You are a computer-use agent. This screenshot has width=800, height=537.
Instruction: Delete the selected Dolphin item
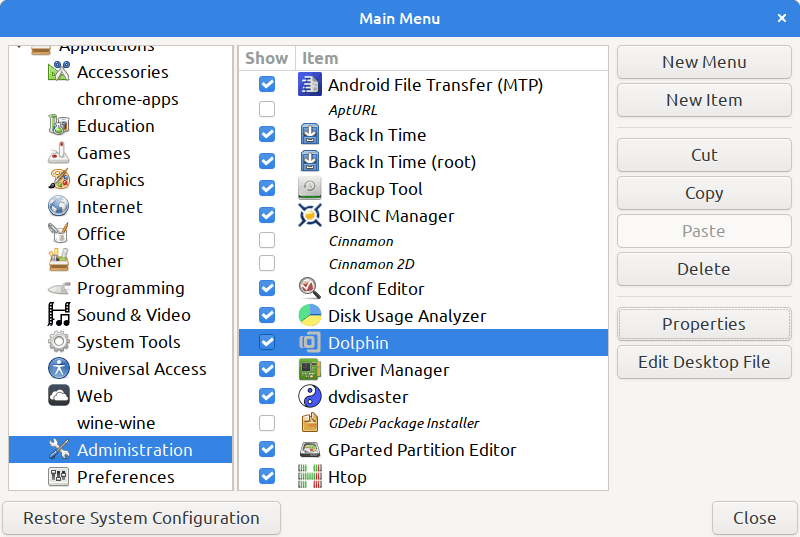point(704,269)
